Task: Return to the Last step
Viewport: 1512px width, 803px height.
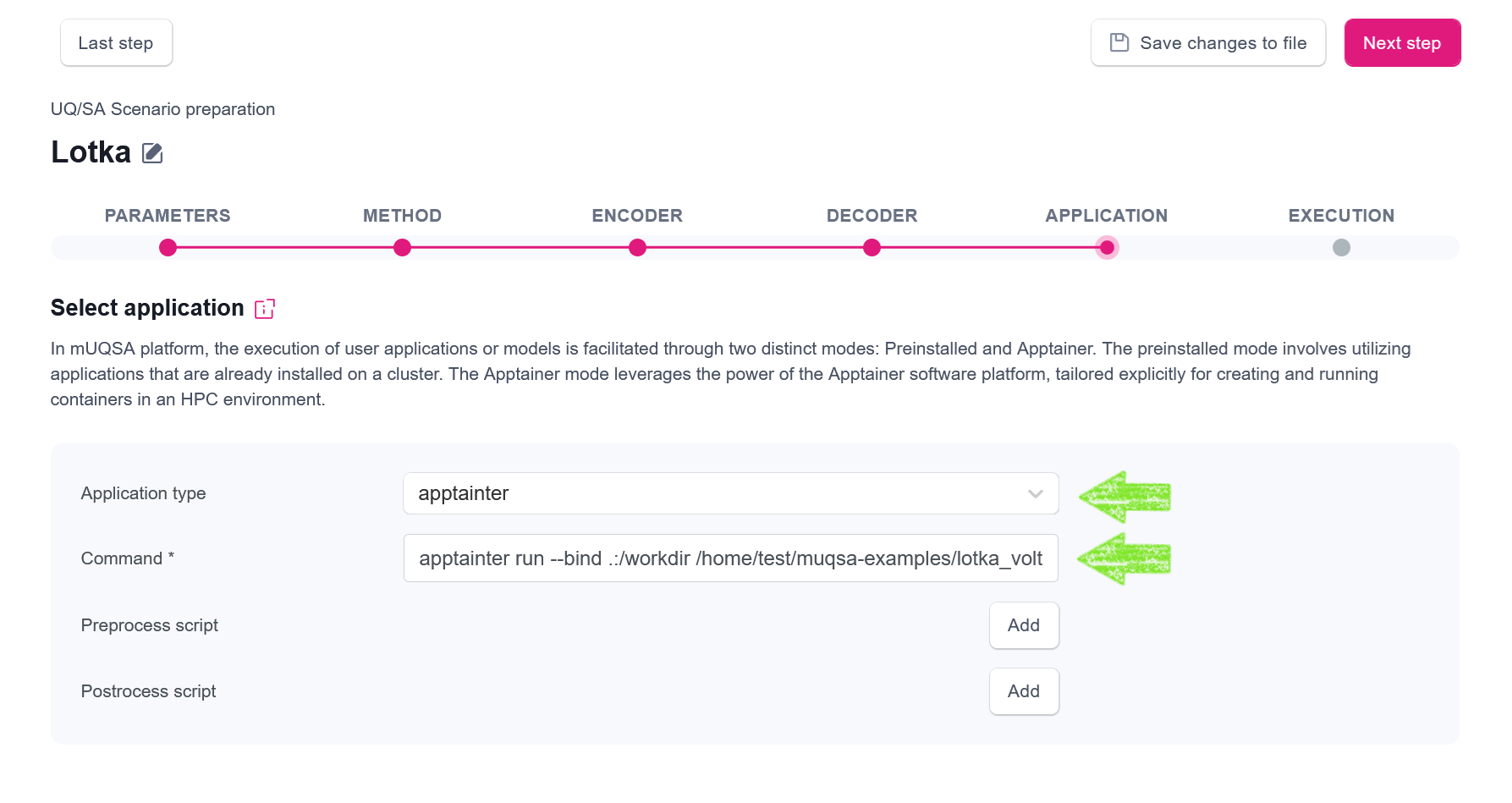Action: coord(116,43)
